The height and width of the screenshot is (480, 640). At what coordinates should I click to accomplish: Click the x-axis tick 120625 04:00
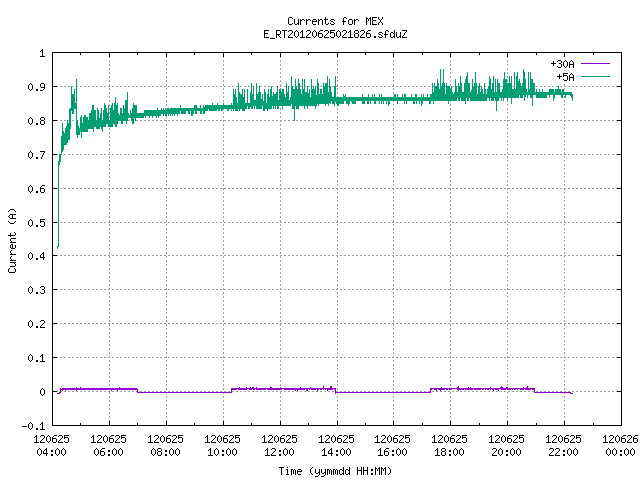(x=51, y=446)
